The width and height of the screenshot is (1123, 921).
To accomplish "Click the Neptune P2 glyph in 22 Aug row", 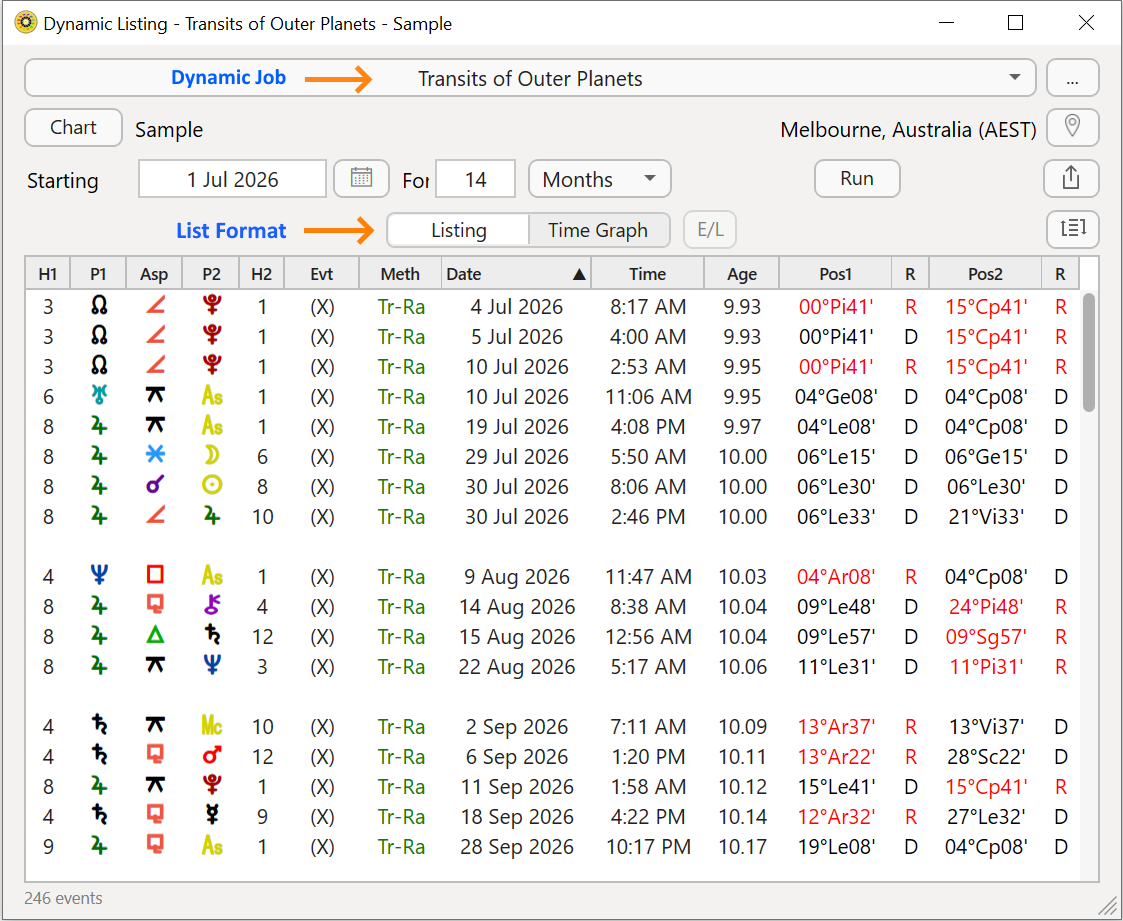I will pyautogui.click(x=211, y=666).
